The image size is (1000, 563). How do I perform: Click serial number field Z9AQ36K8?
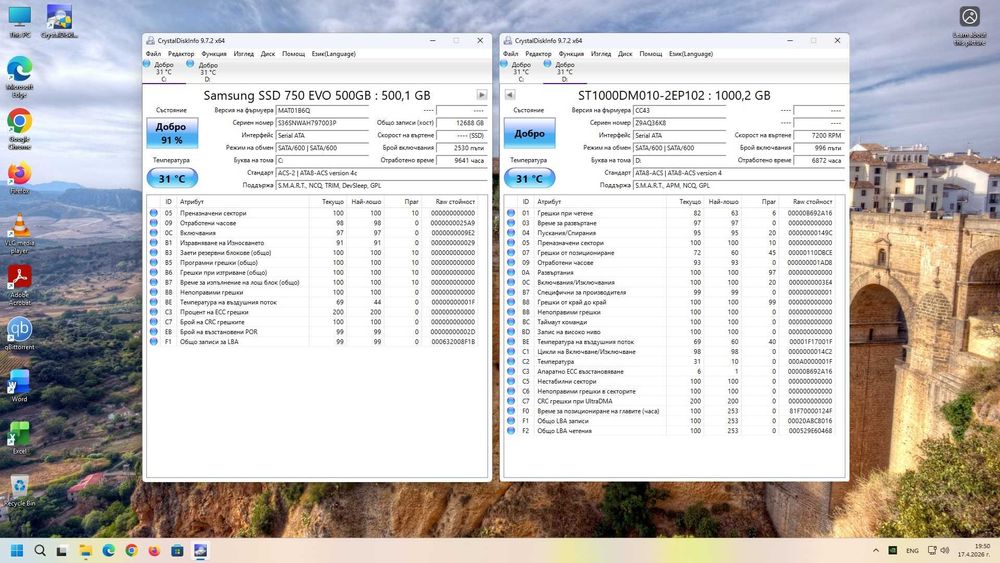[x=680, y=123]
